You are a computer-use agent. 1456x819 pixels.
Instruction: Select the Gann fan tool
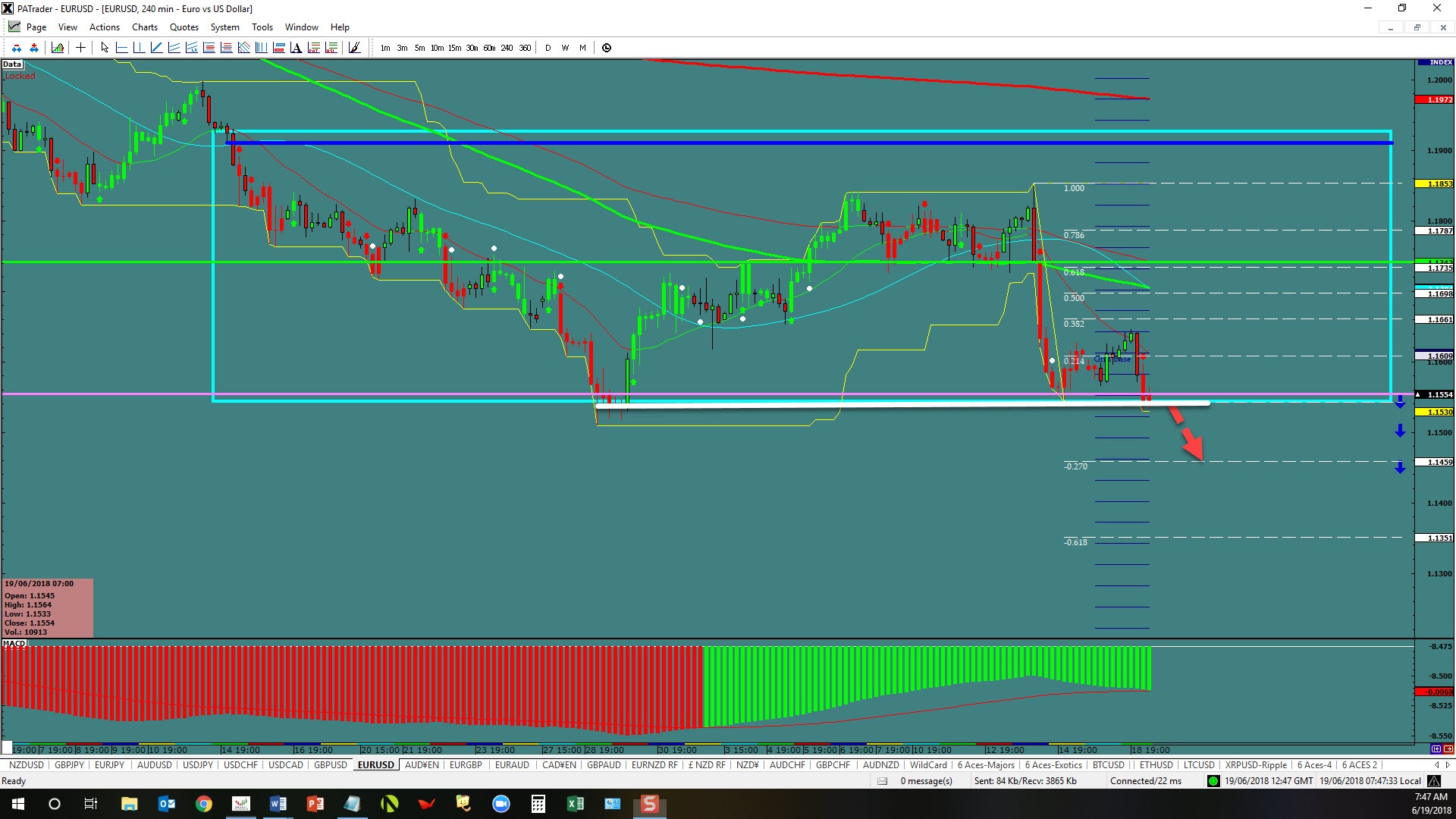(x=243, y=48)
